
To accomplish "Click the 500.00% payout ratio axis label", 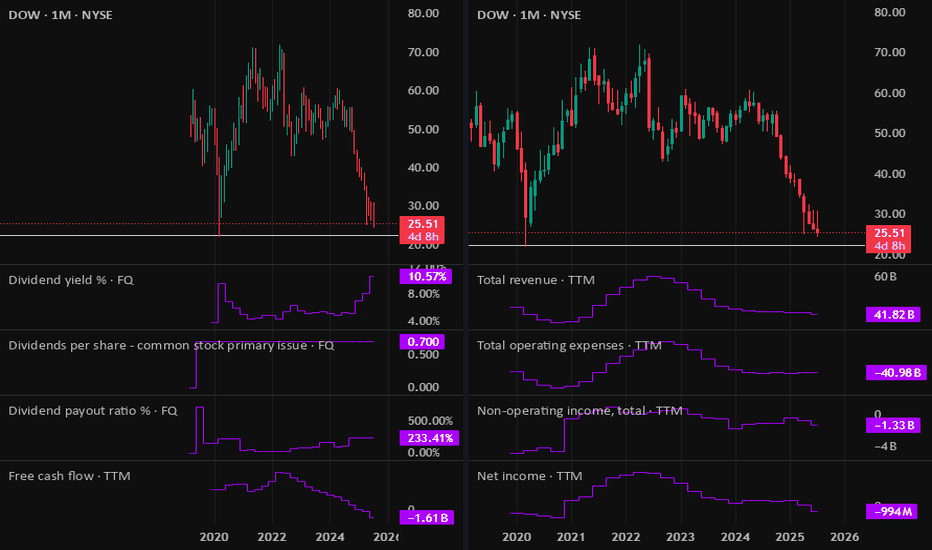I will (430, 421).
